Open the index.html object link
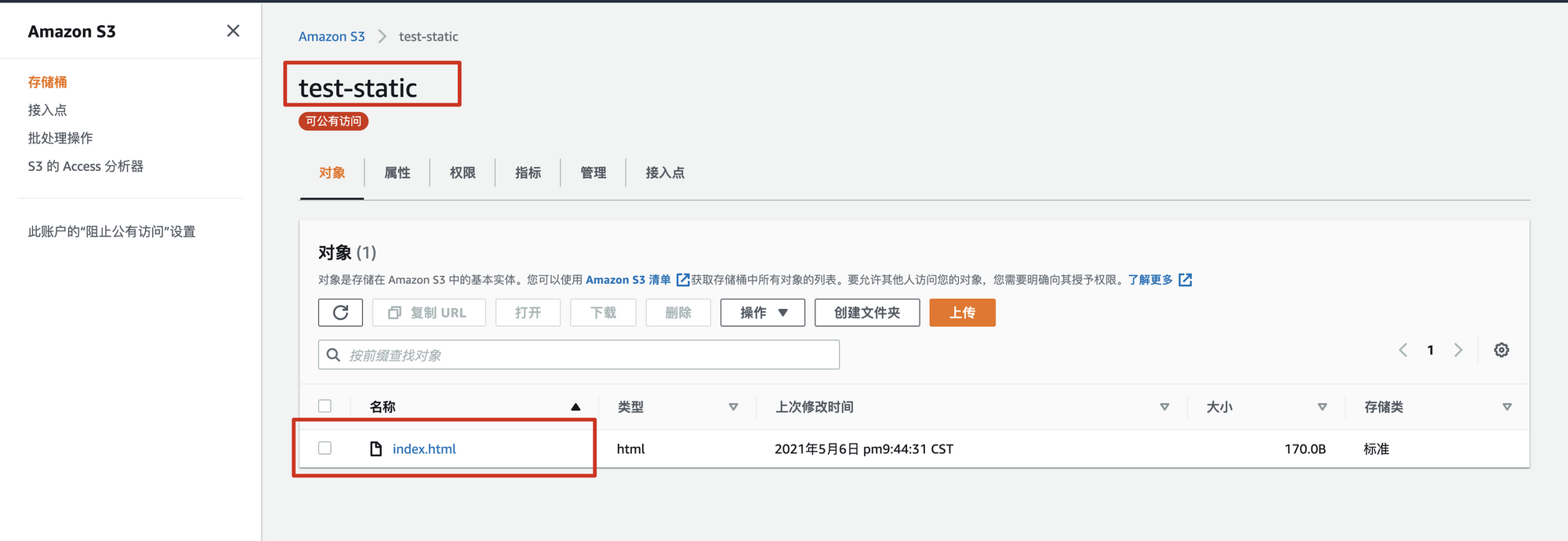Image resolution: width=1568 pixels, height=541 pixels. 424,449
